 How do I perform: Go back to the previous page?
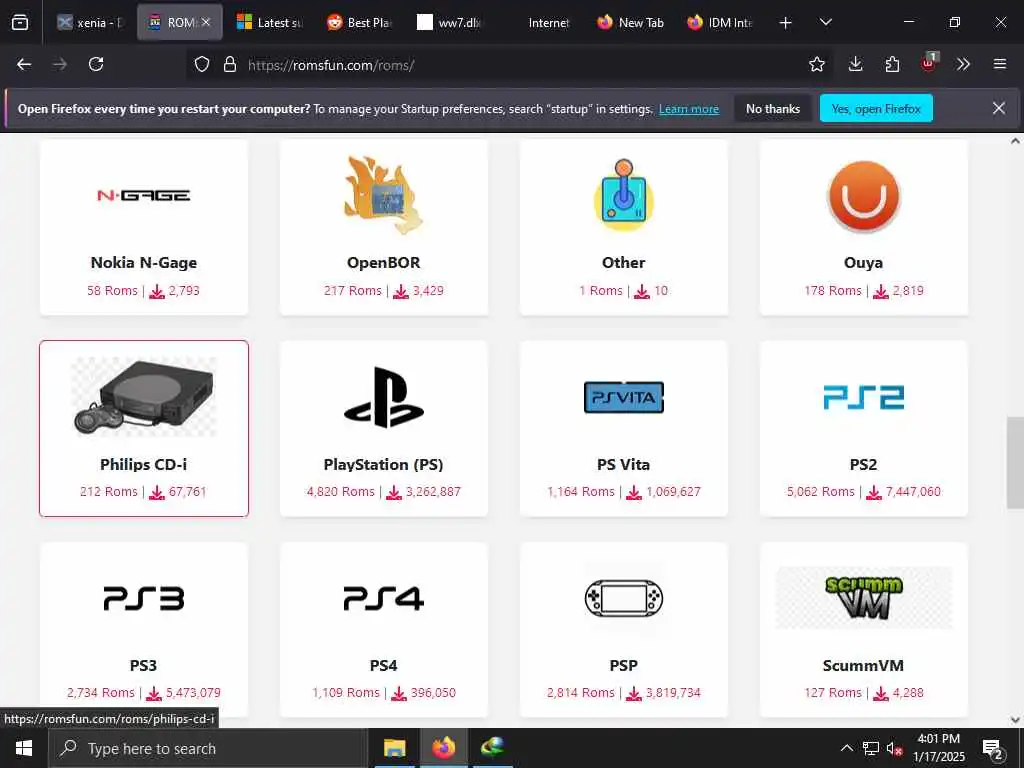click(x=24, y=64)
